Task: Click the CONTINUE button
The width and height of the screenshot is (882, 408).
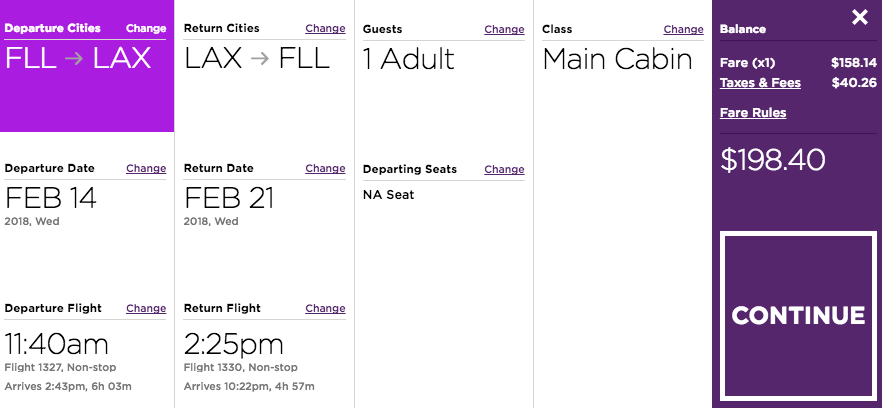Action: point(798,315)
